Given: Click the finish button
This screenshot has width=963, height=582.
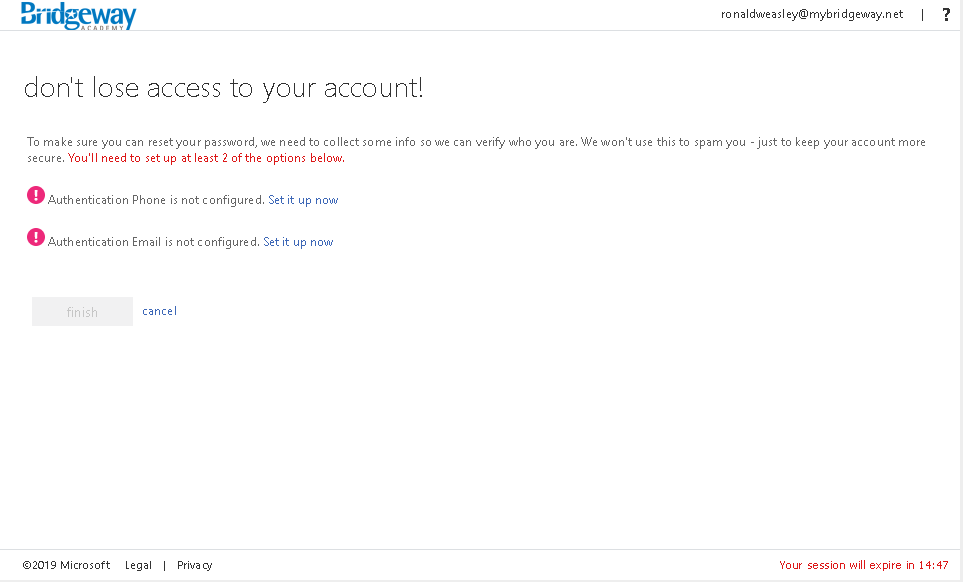Looking at the screenshot, I should [x=82, y=312].
